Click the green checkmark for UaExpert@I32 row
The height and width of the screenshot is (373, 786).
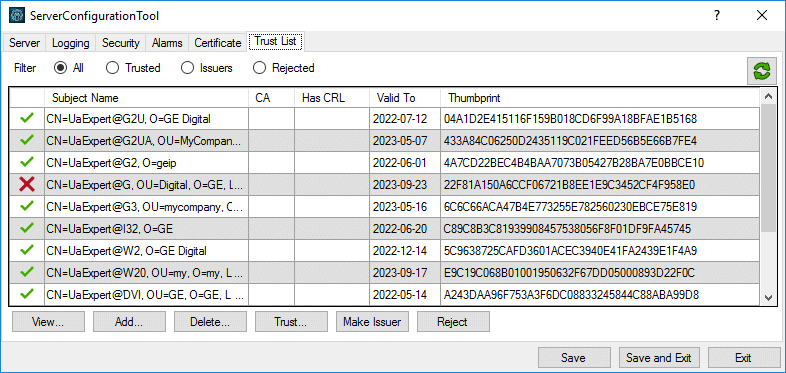click(x=27, y=228)
